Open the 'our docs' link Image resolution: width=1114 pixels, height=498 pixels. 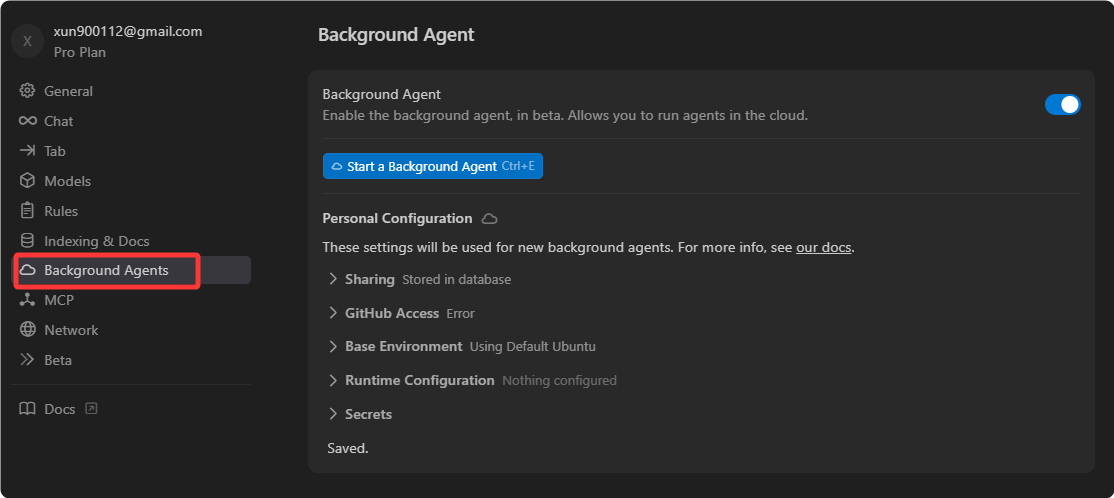pos(823,247)
